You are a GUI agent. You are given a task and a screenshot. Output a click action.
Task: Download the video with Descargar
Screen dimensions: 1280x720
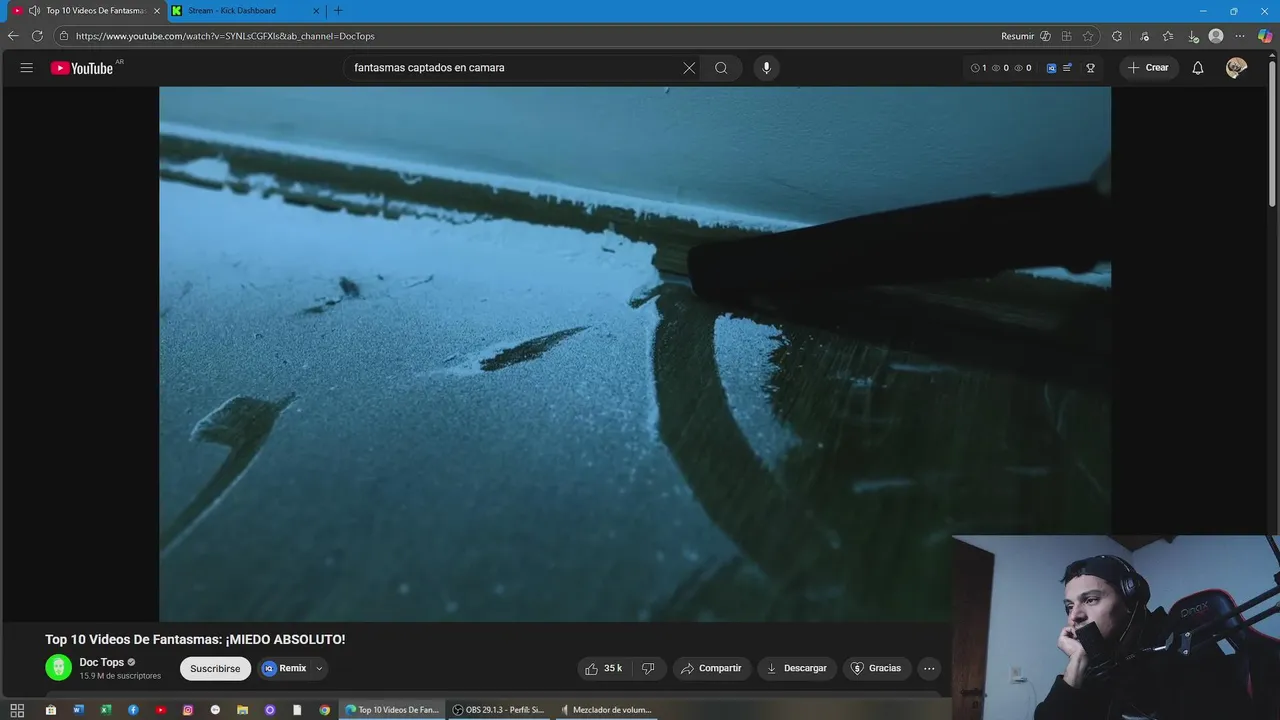click(797, 668)
